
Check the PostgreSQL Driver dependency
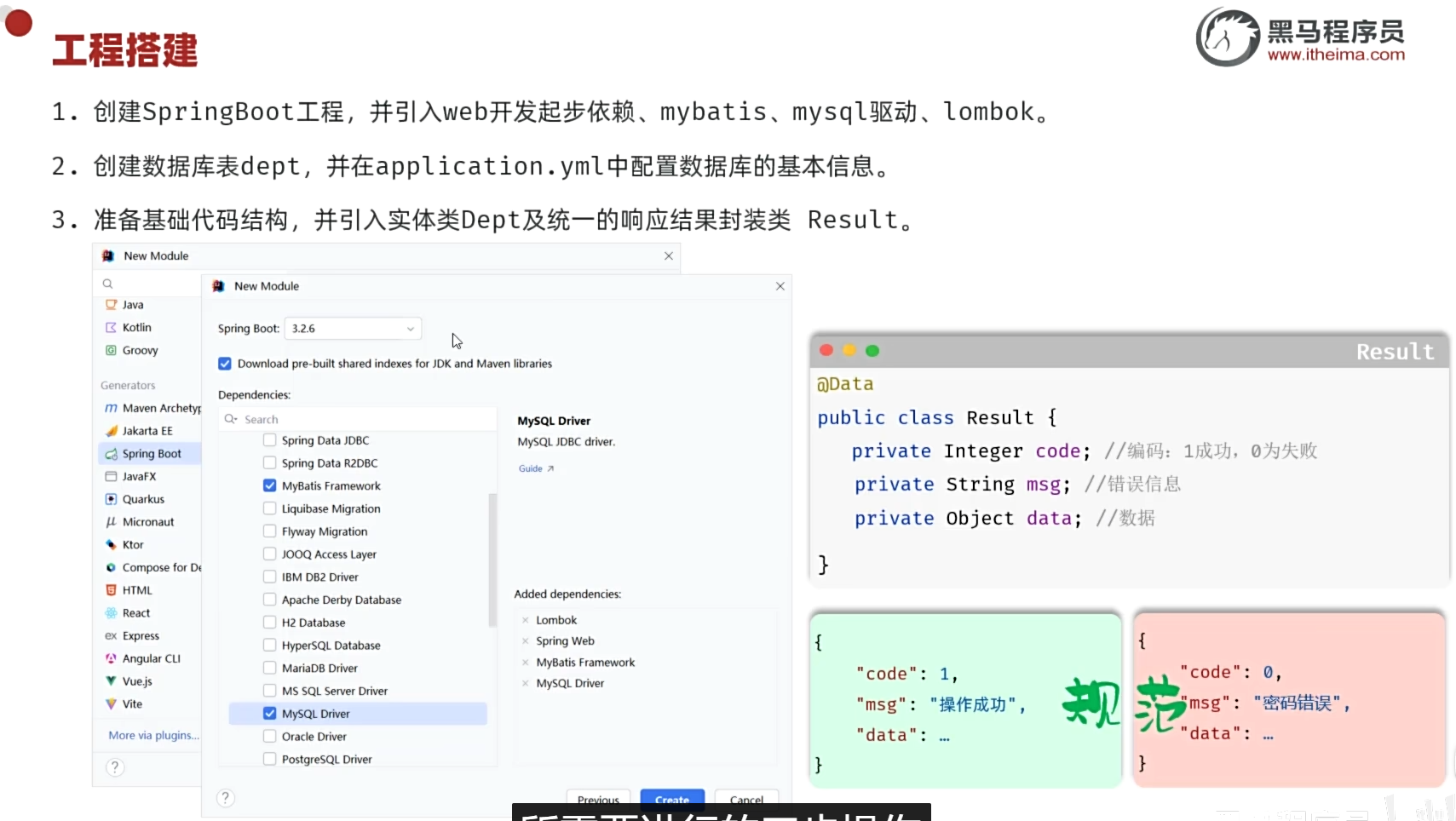point(269,760)
